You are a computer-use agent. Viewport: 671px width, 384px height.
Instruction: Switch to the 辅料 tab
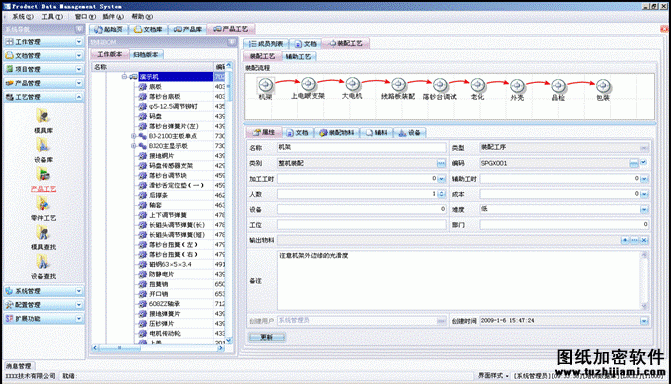pos(376,133)
